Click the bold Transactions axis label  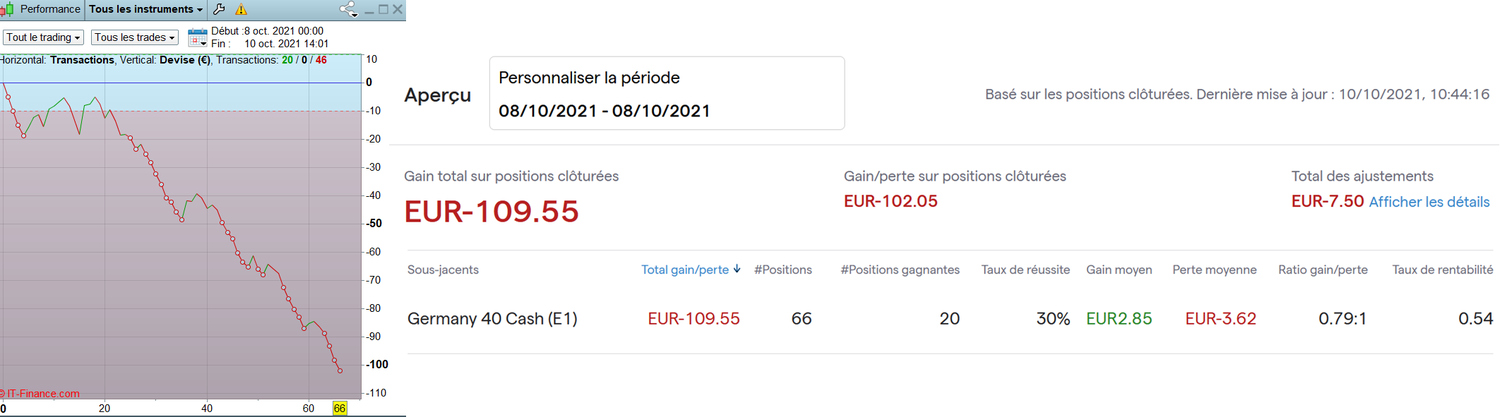[x=82, y=60]
